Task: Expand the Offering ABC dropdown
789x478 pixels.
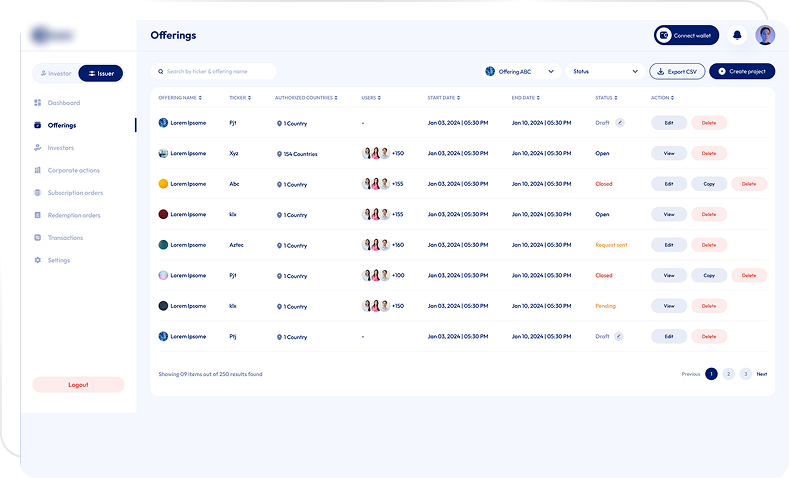Action: point(550,72)
